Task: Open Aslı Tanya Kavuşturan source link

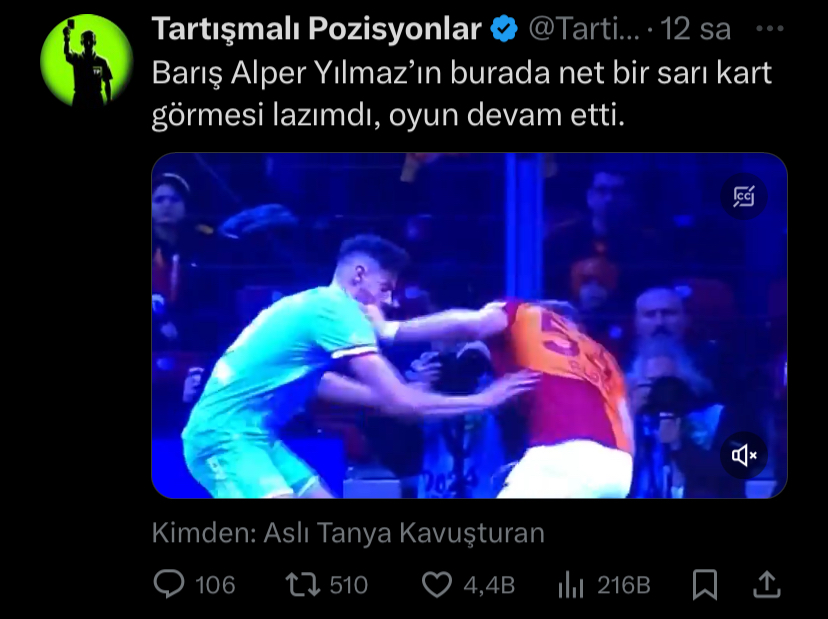Action: tap(404, 532)
